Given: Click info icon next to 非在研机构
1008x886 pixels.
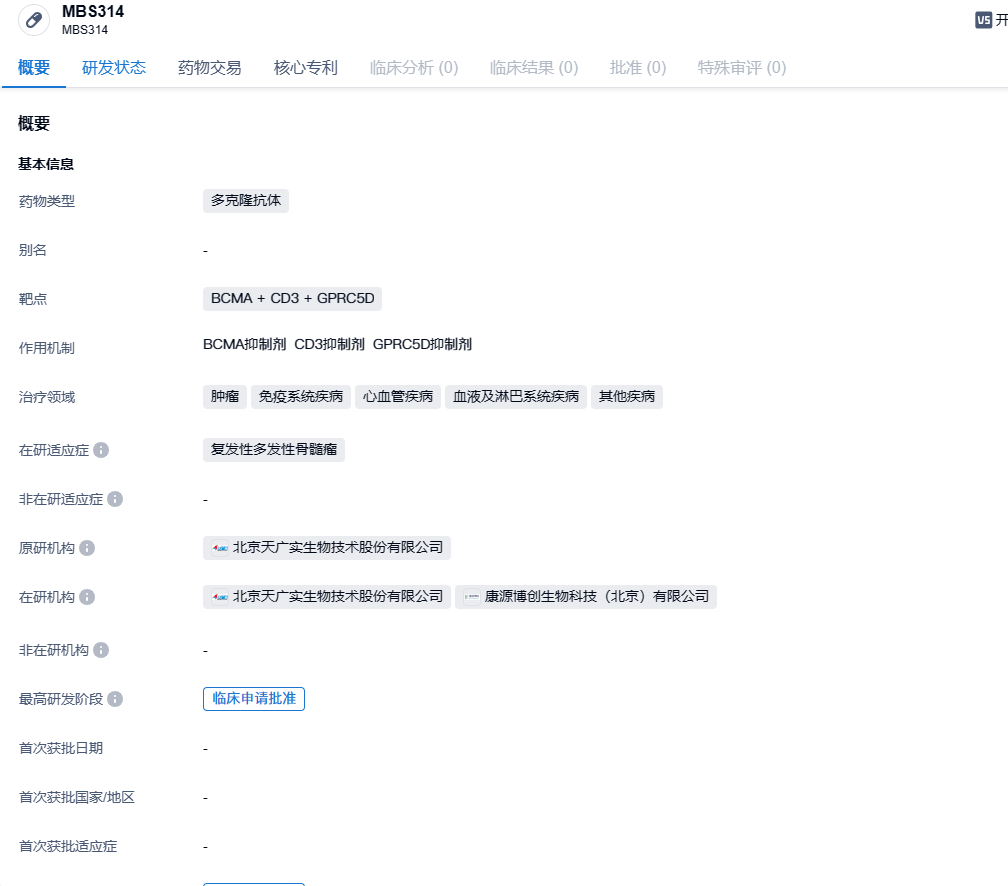Looking at the screenshot, I should pos(101,650).
